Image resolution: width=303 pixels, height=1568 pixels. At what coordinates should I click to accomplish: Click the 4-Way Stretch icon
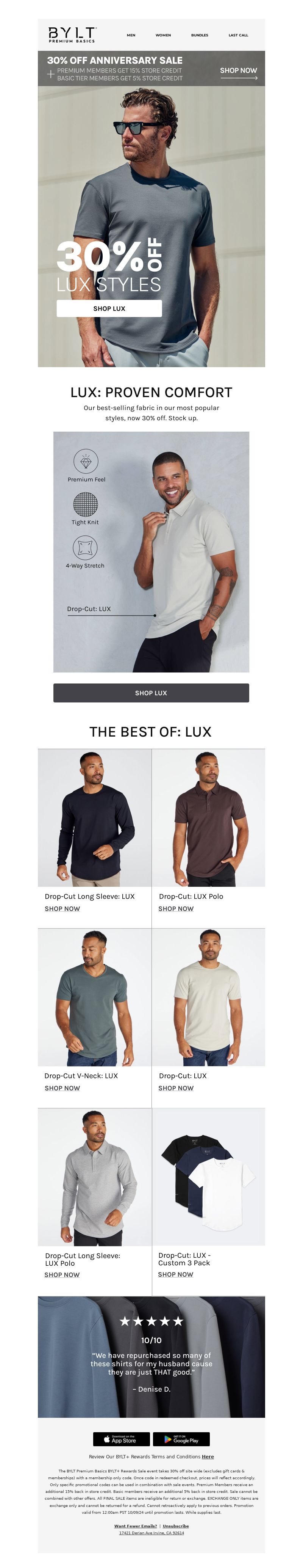tap(85, 547)
